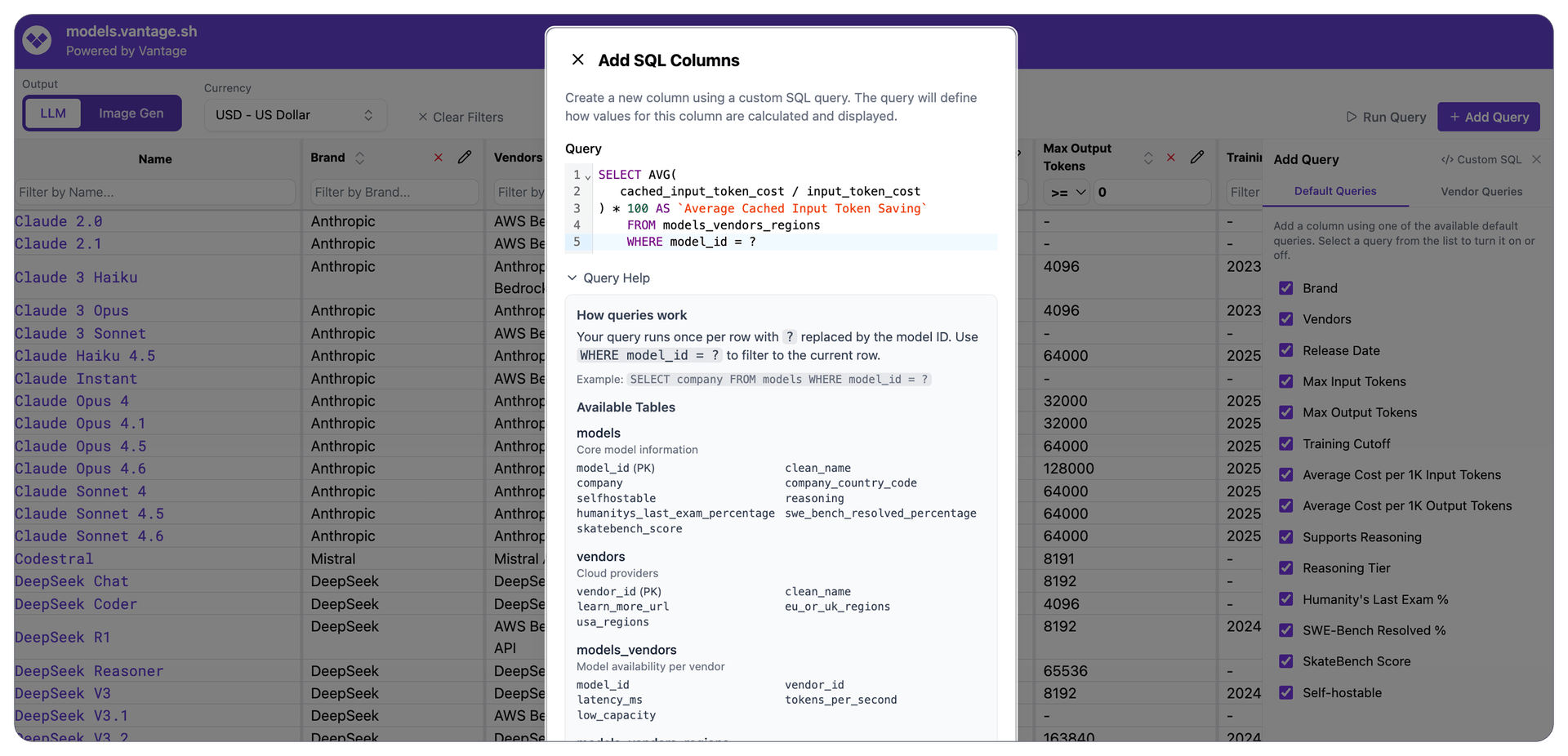
Task: Disable the Self-hostable column checkbox
Action: coord(1286,692)
